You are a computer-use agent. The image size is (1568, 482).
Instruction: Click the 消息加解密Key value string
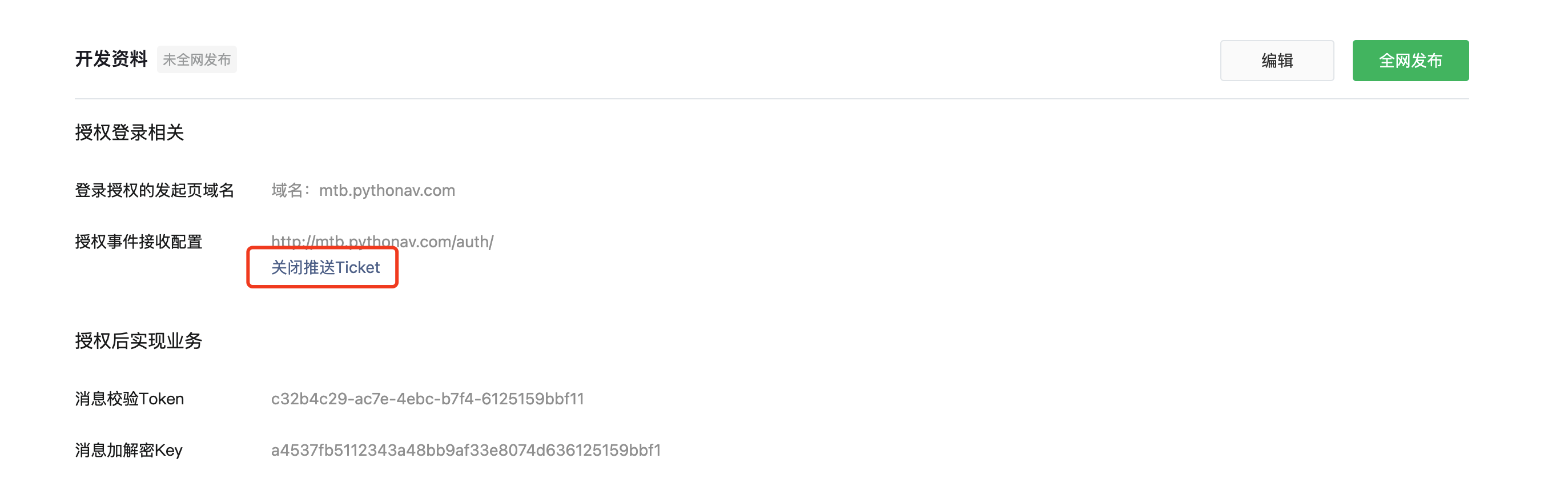465,450
